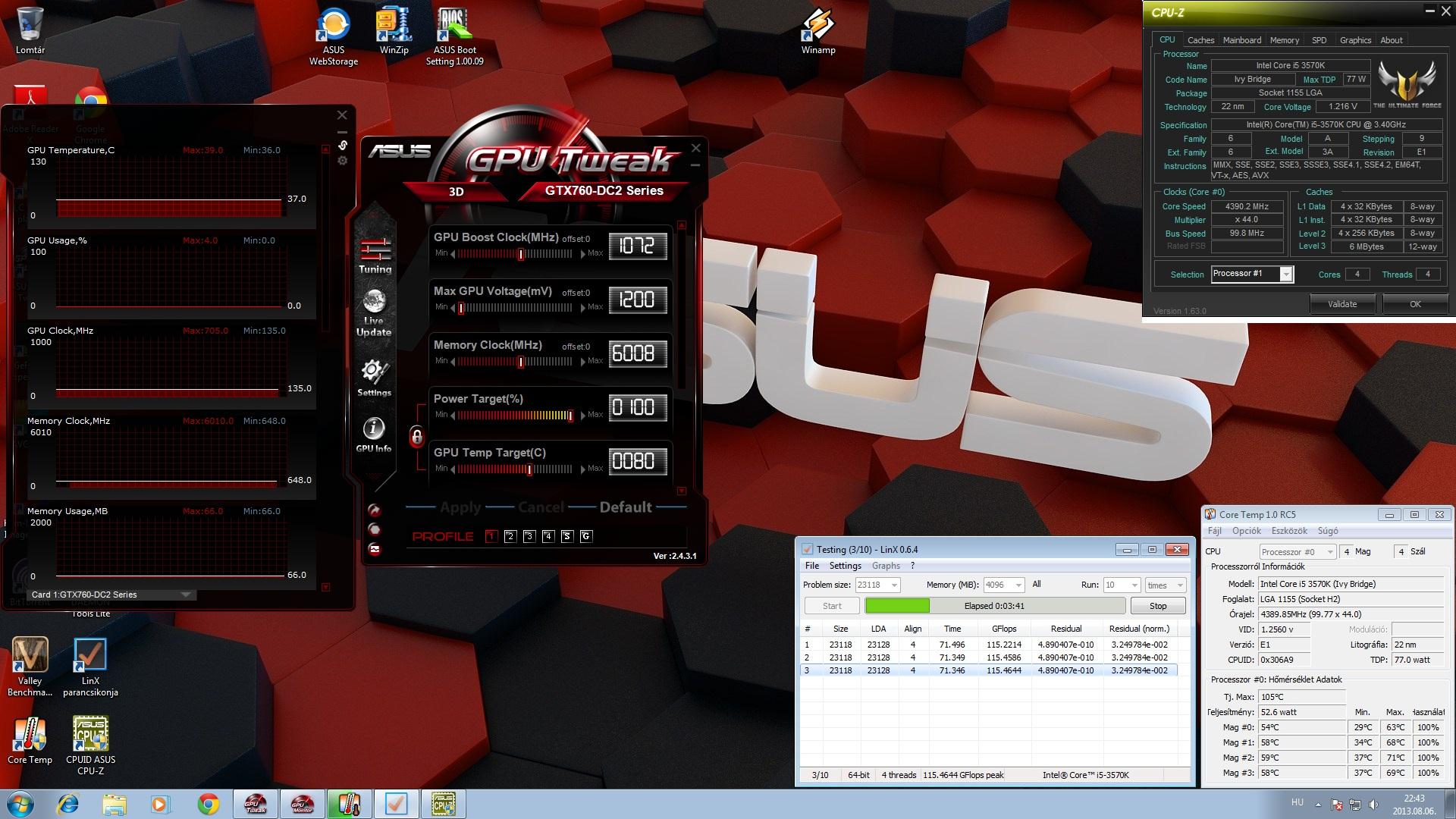Switch to the SPD tab in CPU-Z

click(1319, 40)
